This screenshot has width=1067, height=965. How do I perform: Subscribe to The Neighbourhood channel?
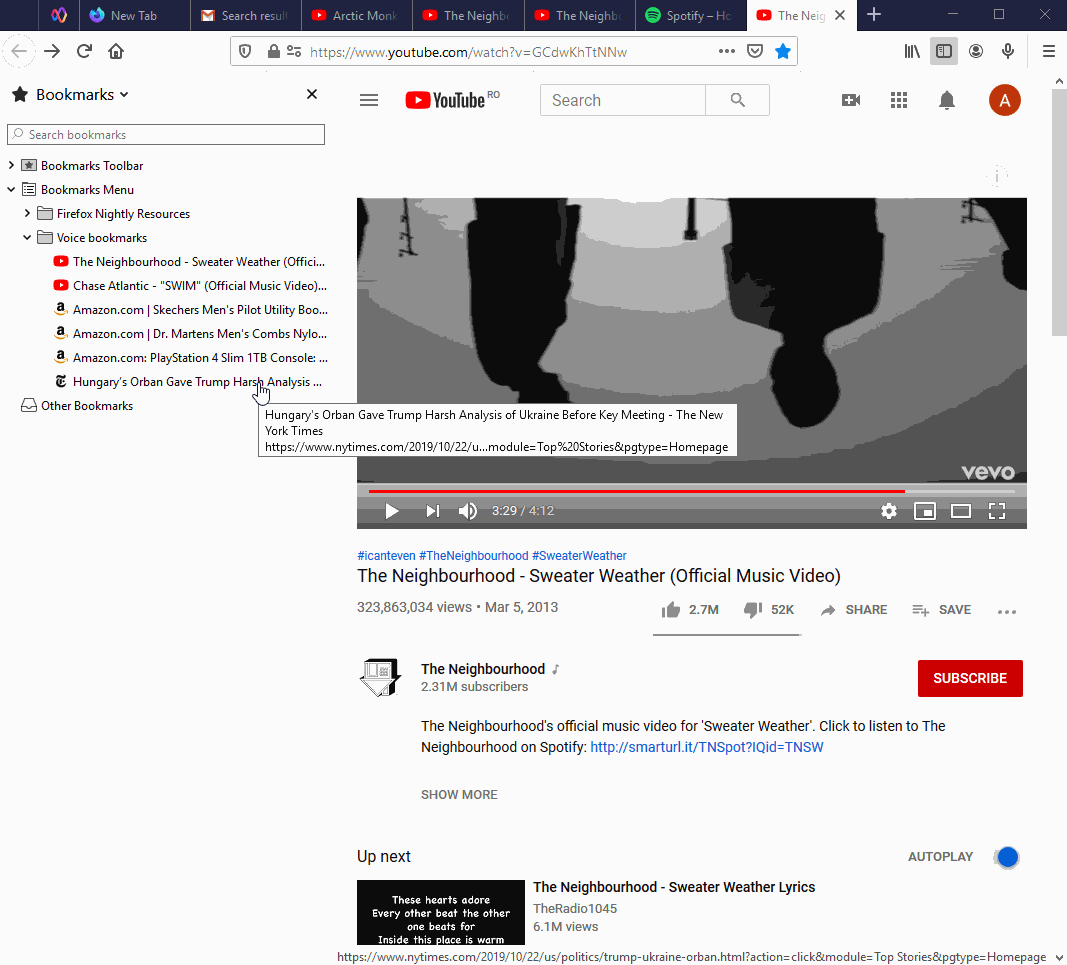point(970,678)
